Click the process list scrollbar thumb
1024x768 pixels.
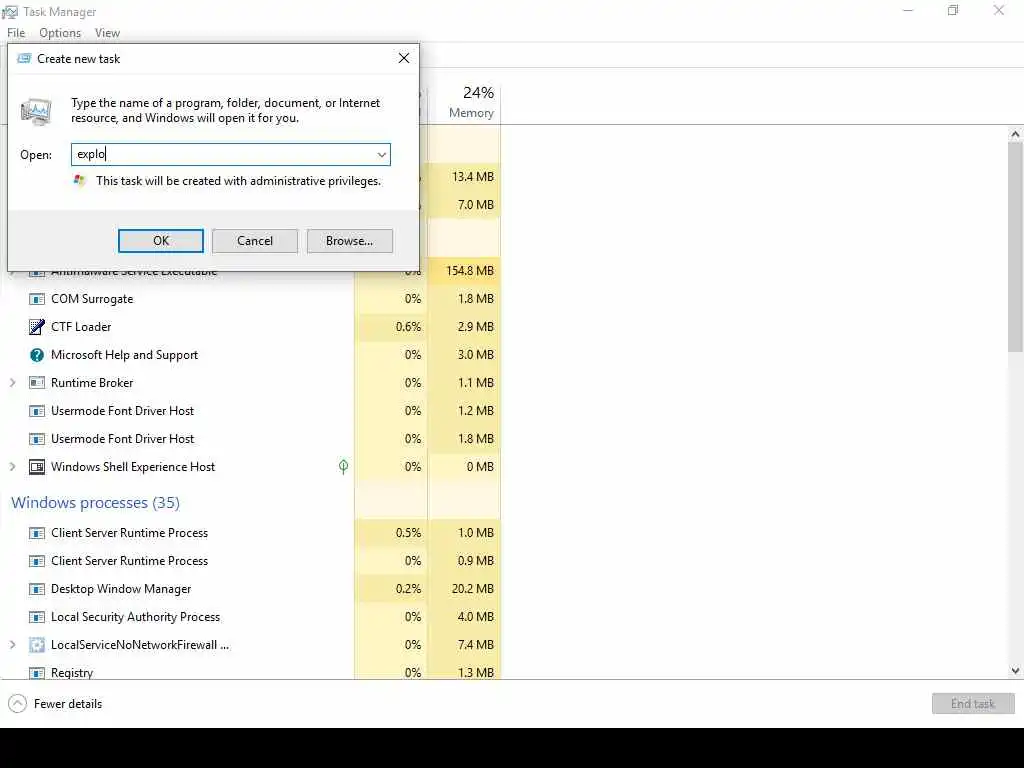coord(1015,247)
